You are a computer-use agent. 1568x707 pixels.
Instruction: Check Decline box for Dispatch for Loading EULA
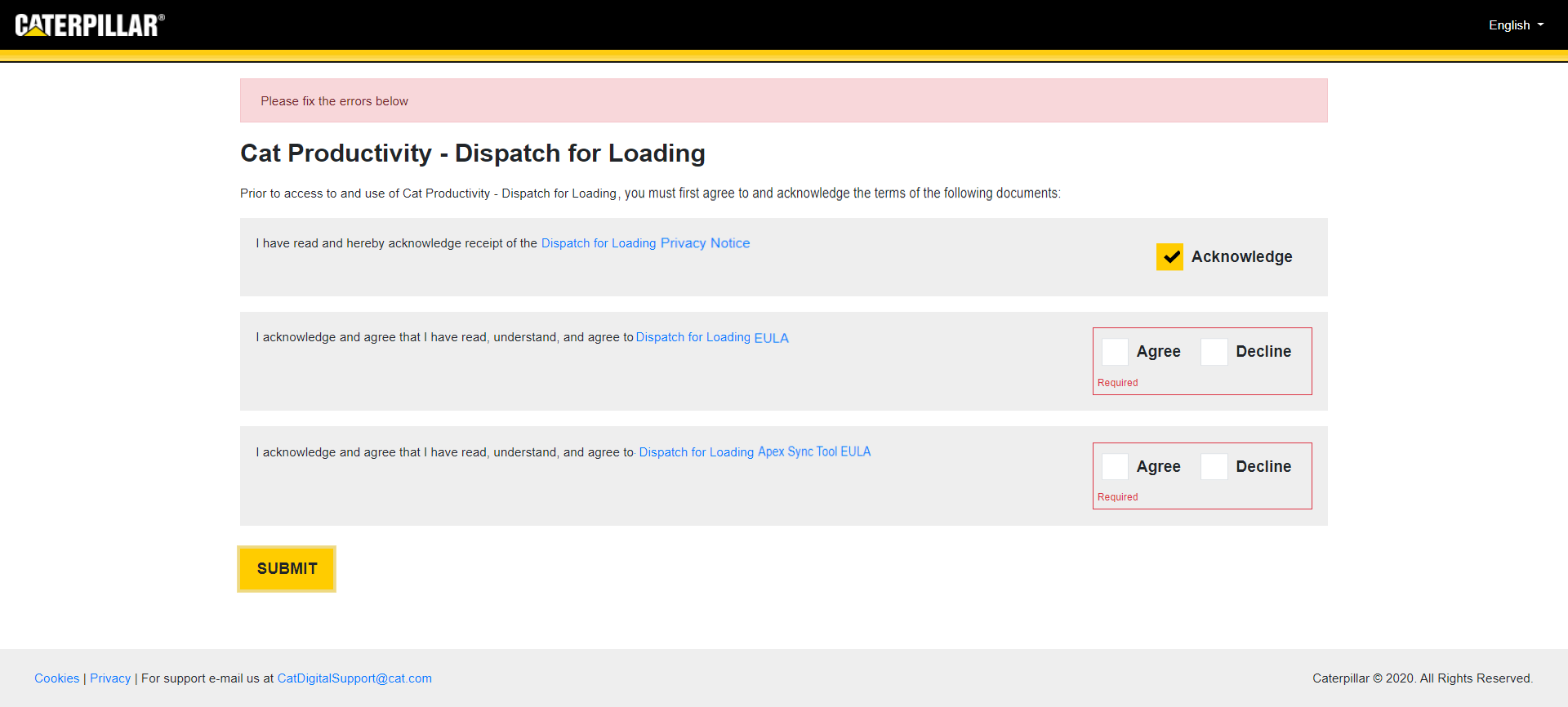click(x=1214, y=352)
